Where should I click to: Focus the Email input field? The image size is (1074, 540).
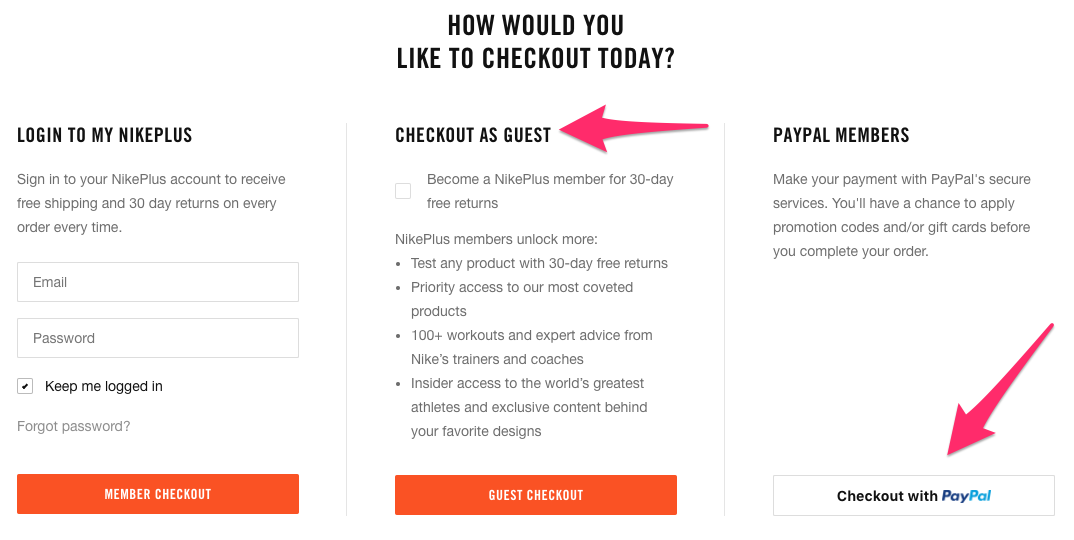coord(158,282)
